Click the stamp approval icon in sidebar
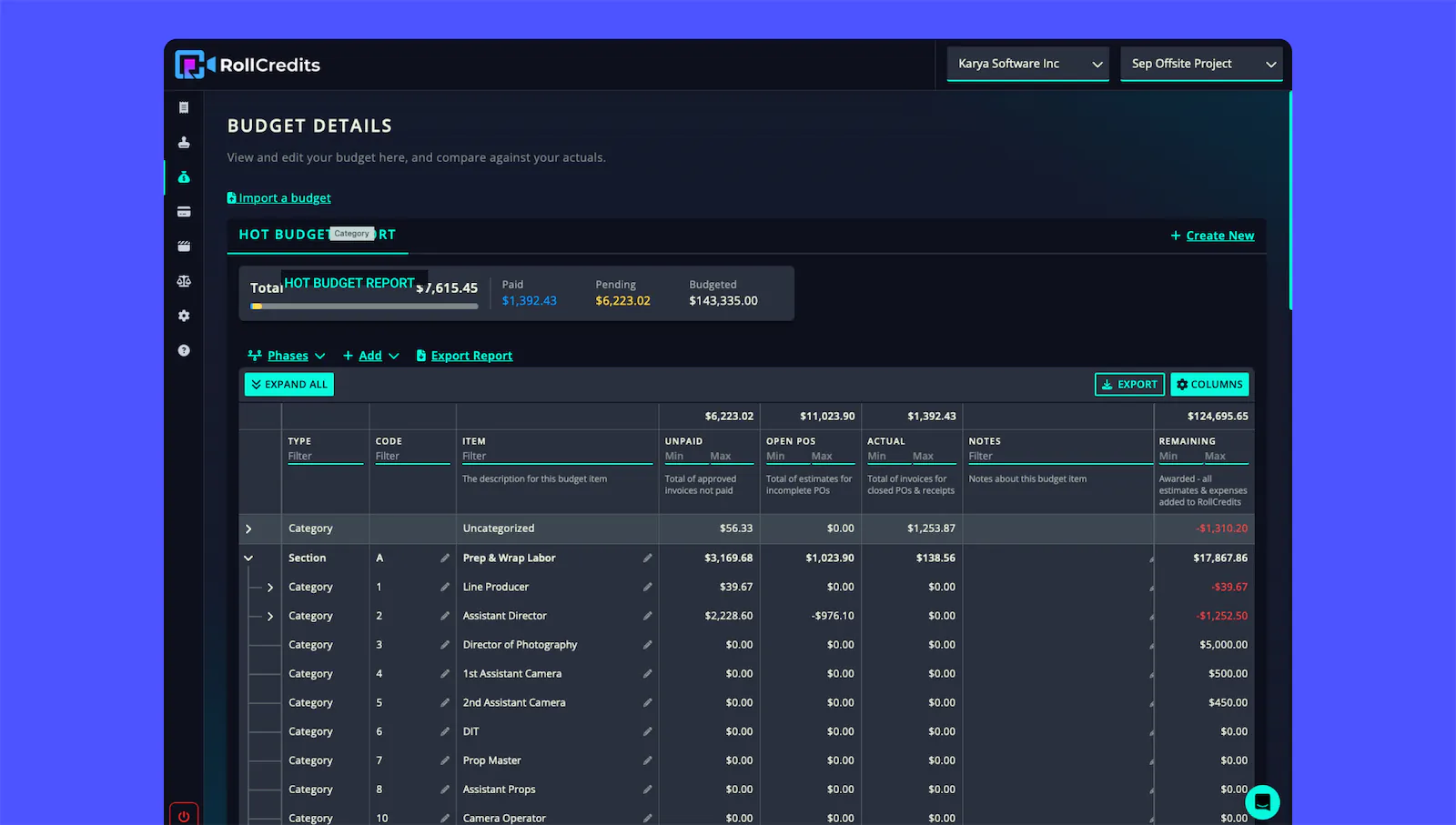 tap(184, 142)
